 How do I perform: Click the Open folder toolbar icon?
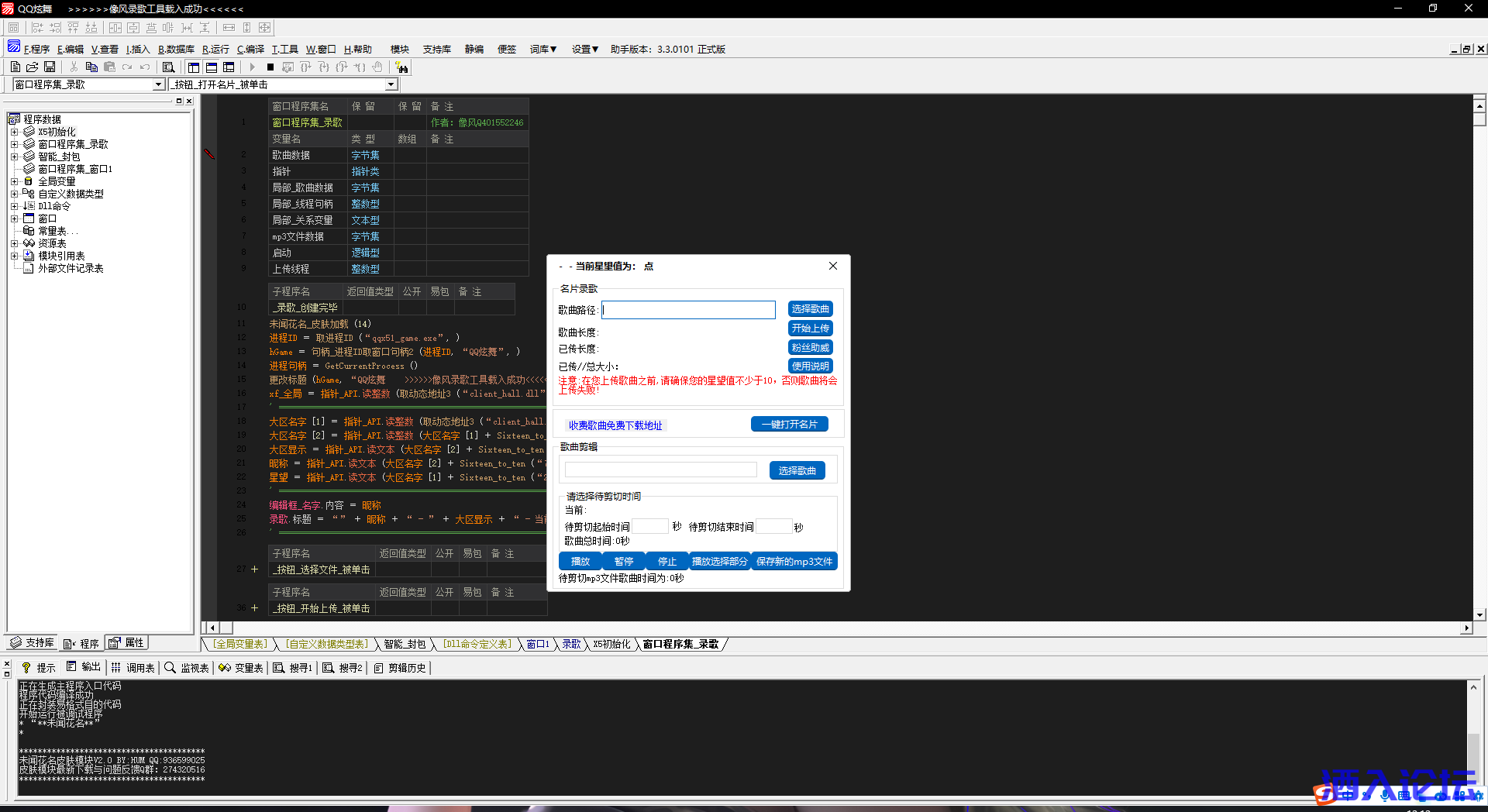point(33,67)
